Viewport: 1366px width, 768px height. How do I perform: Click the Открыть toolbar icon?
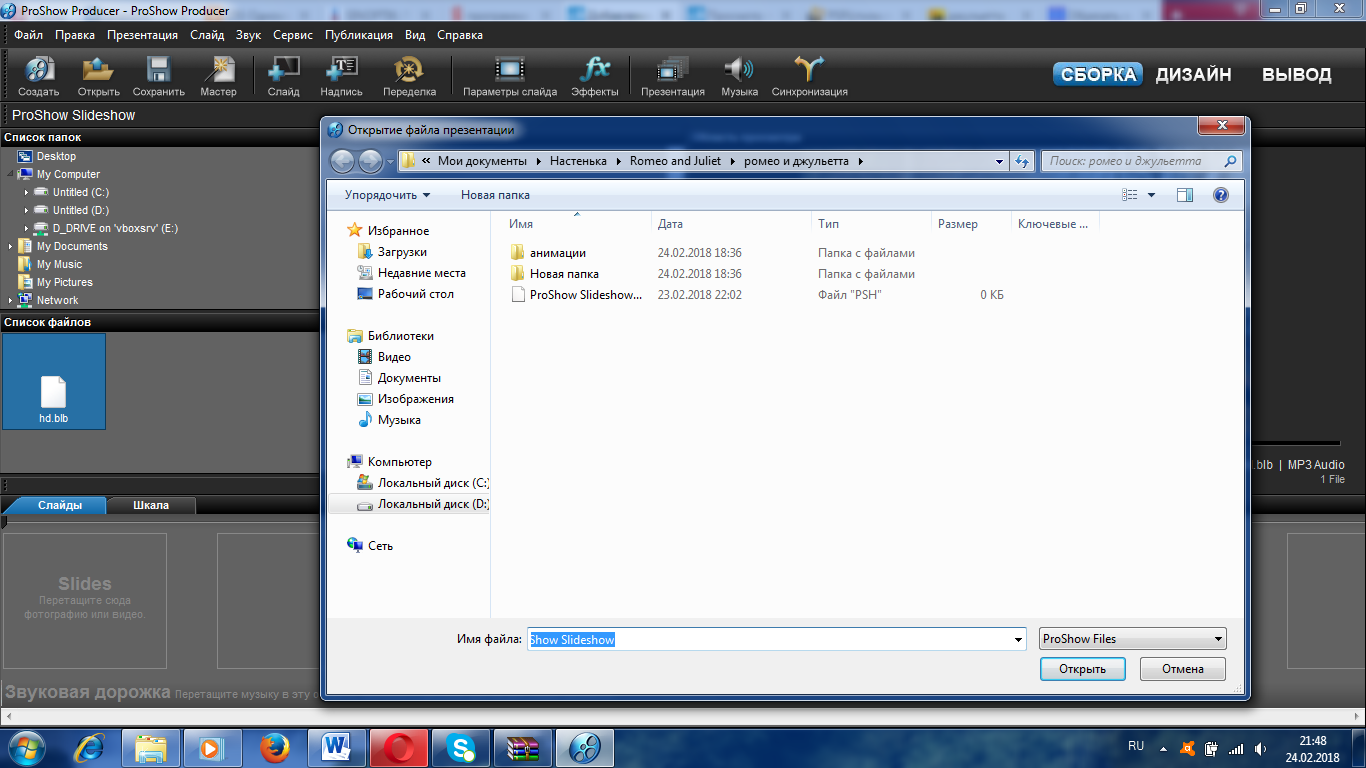(98, 70)
